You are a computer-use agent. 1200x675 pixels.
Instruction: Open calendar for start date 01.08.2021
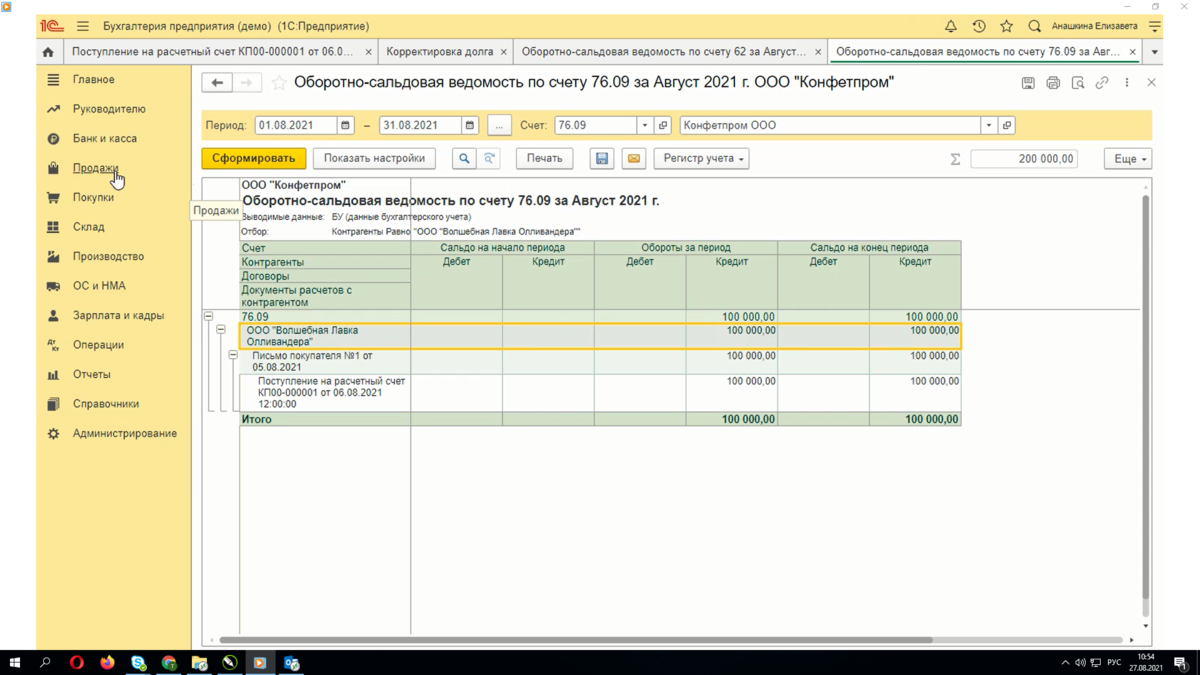pos(346,125)
